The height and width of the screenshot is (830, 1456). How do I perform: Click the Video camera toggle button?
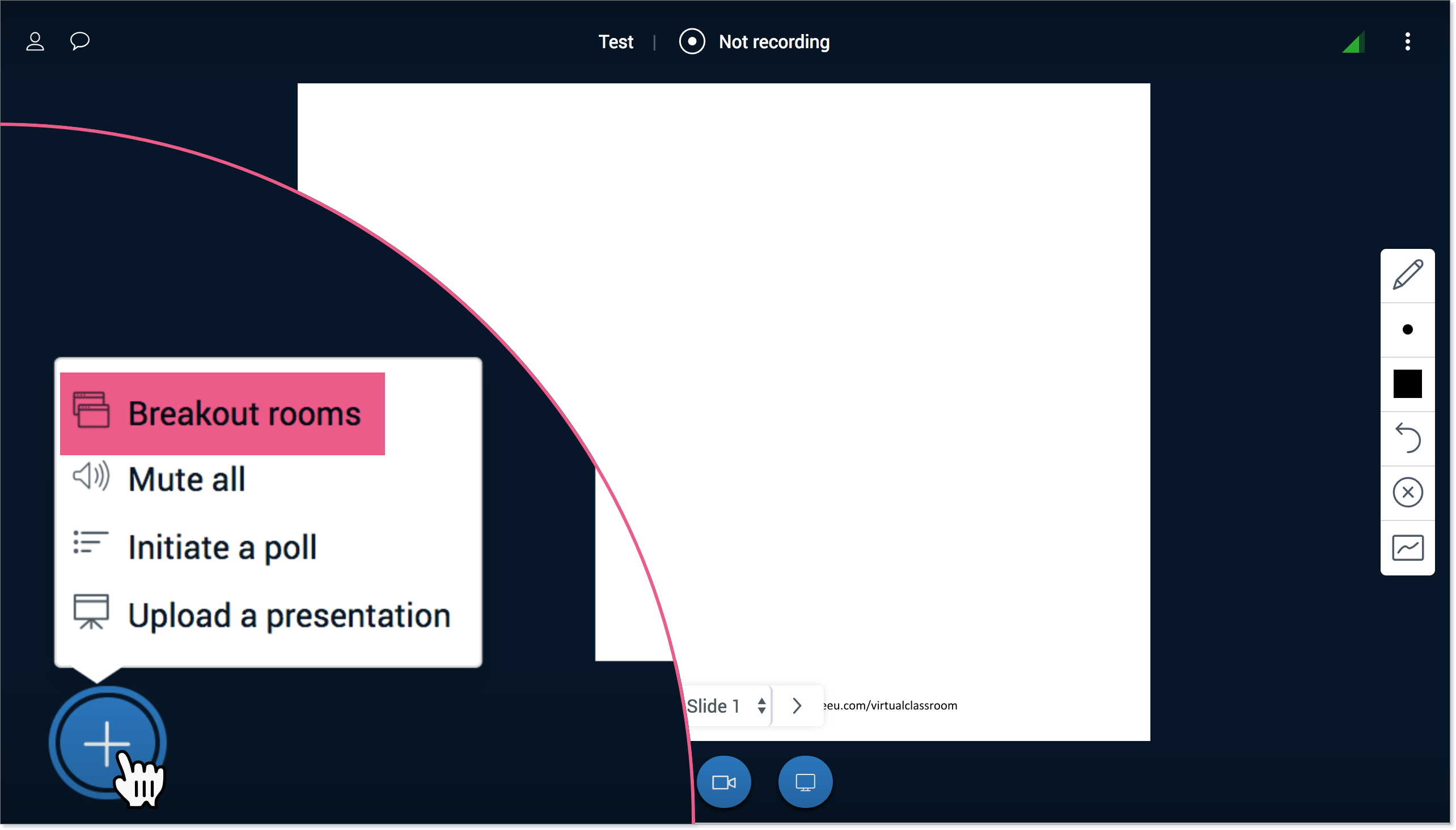pyautogui.click(x=726, y=781)
